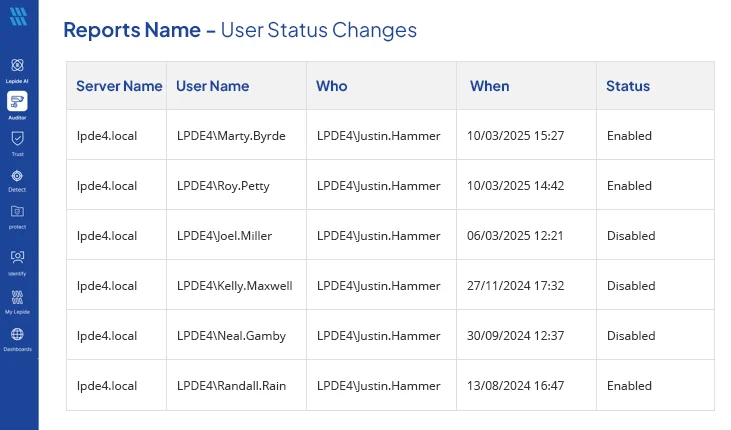Open the My Lepide sidebar icon

[x=17, y=297]
